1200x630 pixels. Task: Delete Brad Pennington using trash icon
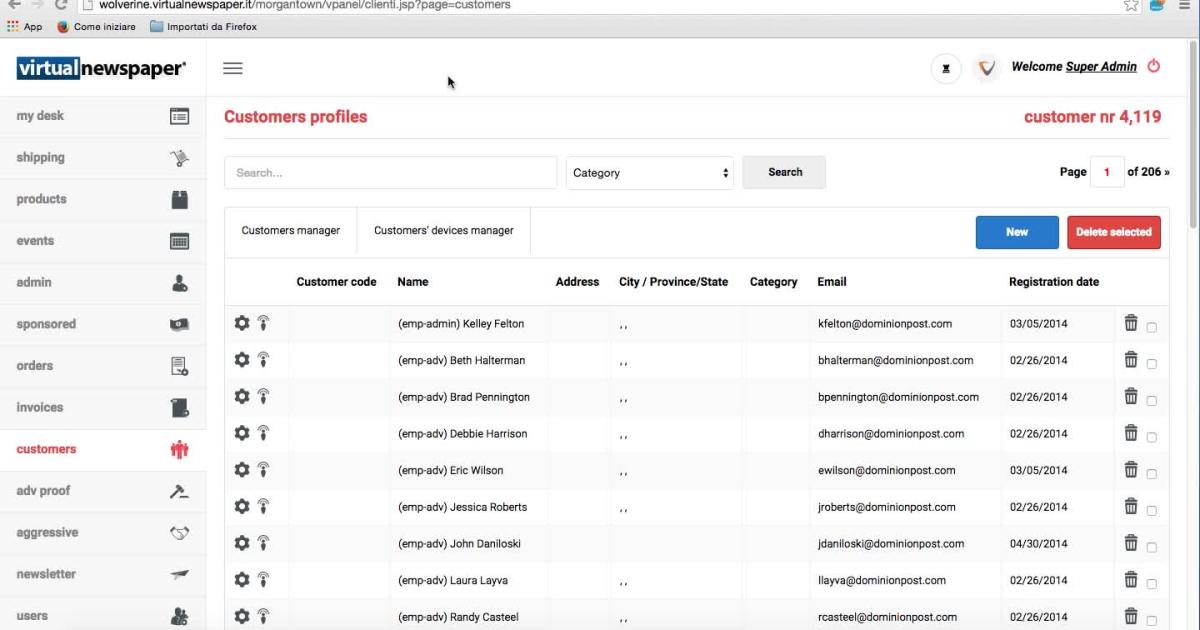click(x=1131, y=396)
